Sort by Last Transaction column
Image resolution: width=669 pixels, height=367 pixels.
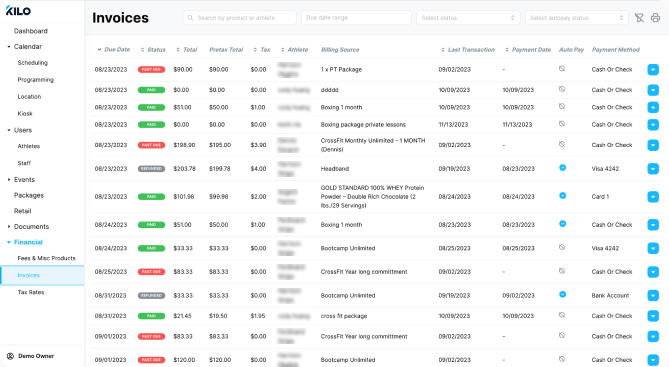click(468, 50)
